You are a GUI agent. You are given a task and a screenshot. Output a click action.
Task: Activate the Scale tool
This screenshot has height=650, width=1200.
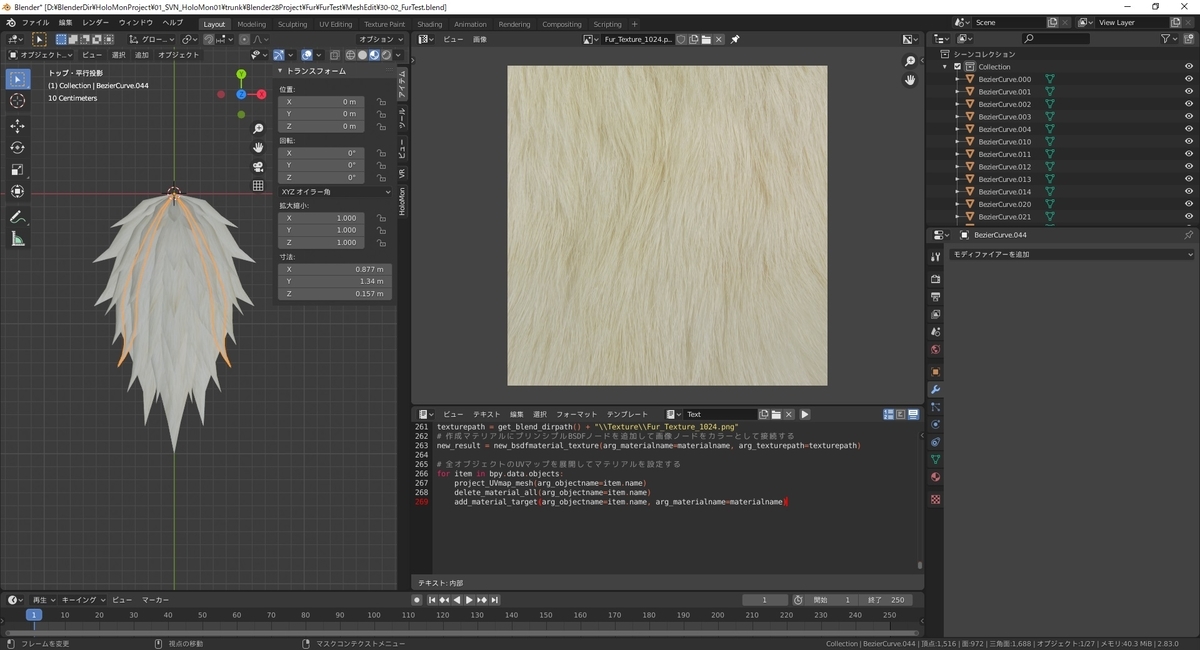tap(18, 170)
